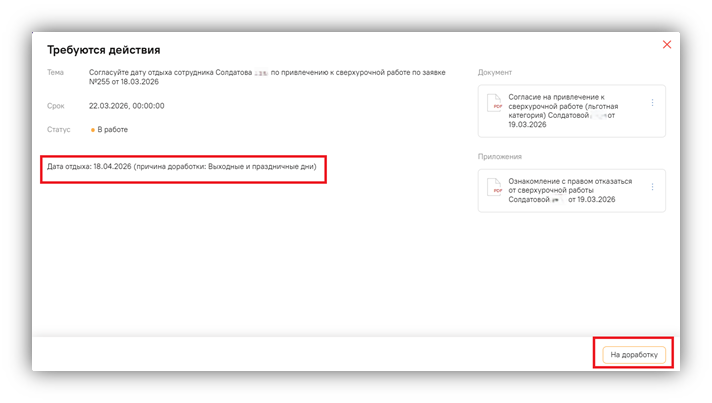Click the Приложения section heading

point(500,156)
